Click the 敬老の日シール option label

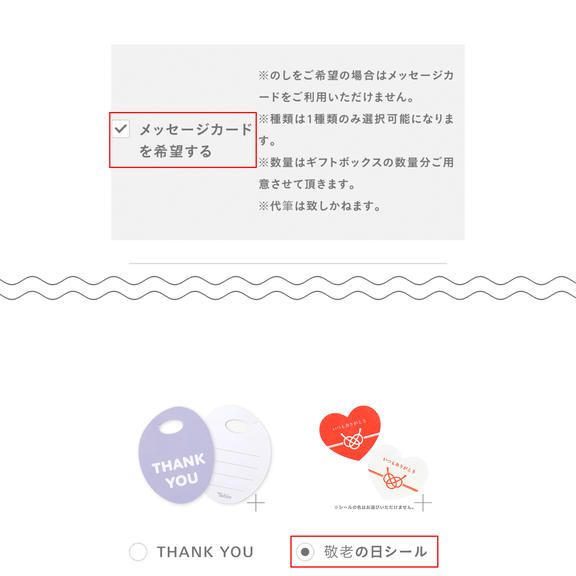tap(375, 552)
